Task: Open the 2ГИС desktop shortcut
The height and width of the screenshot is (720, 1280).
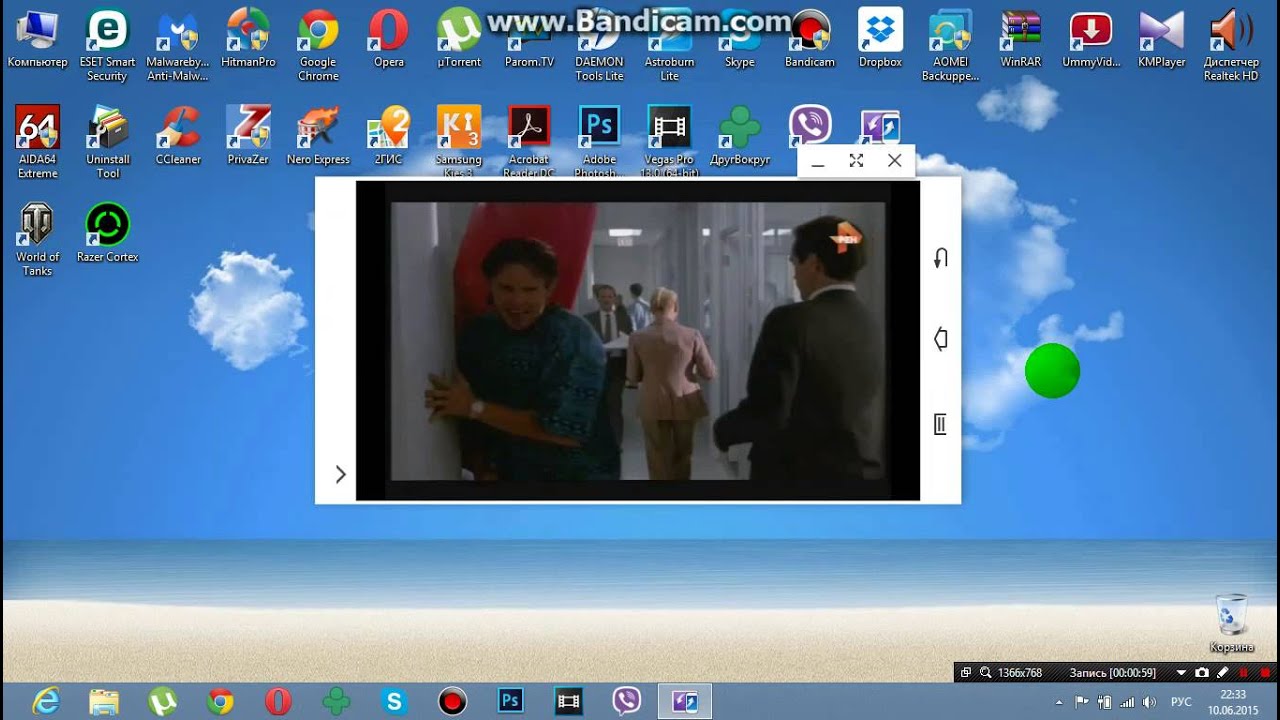Action: tap(389, 136)
